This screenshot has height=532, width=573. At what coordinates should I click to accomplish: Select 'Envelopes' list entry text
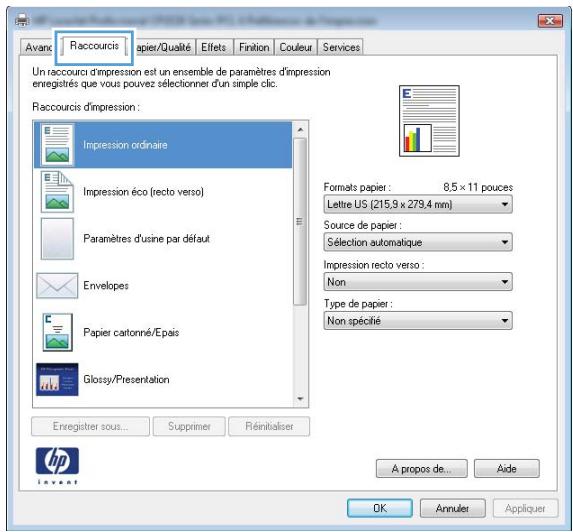[x=106, y=285]
